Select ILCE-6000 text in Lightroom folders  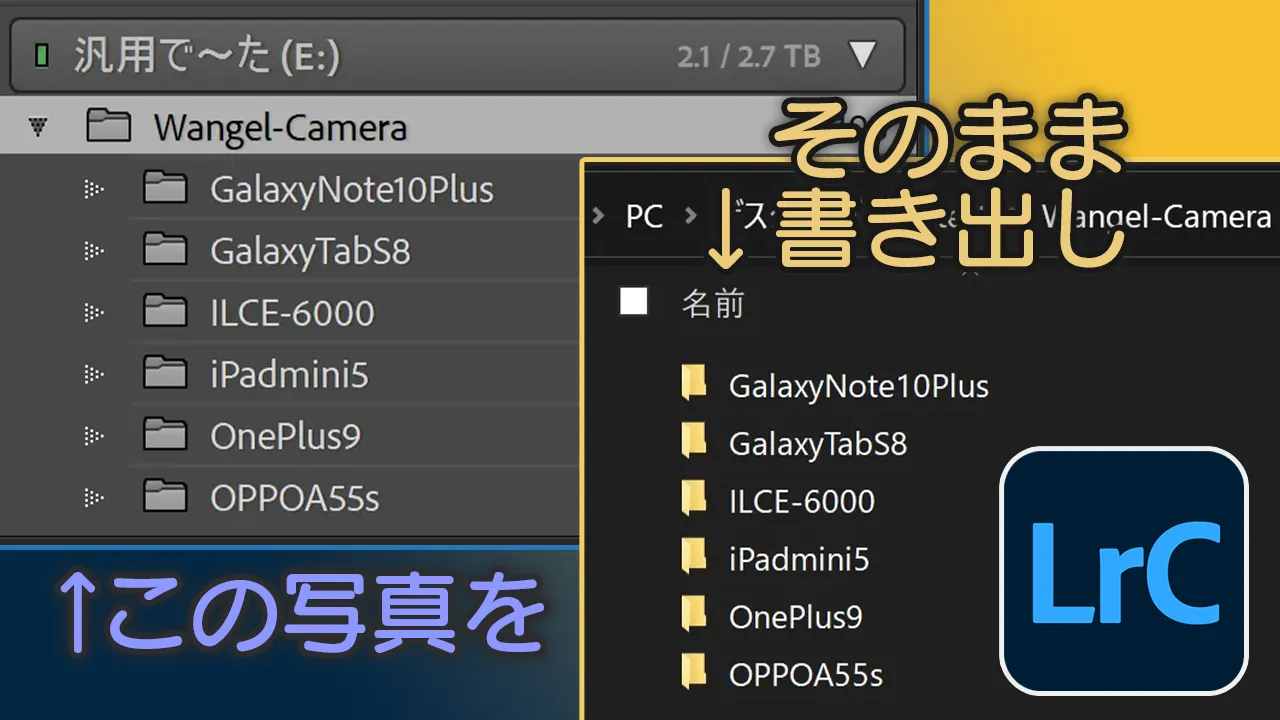point(292,313)
